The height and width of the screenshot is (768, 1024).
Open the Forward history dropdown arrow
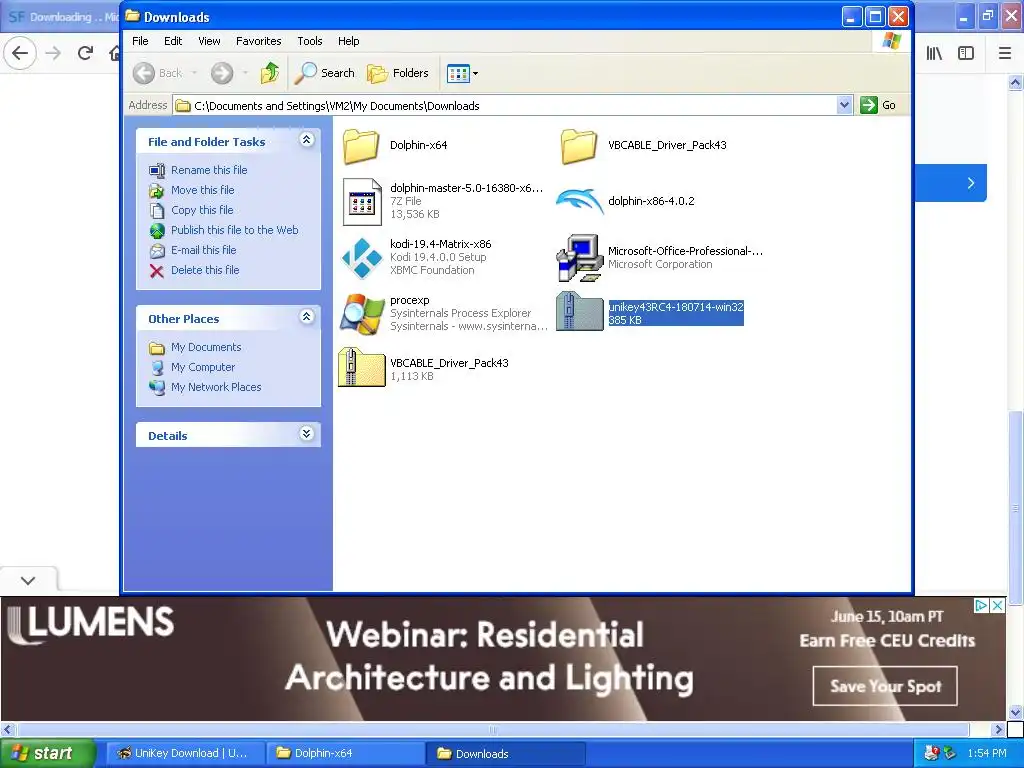click(x=245, y=73)
